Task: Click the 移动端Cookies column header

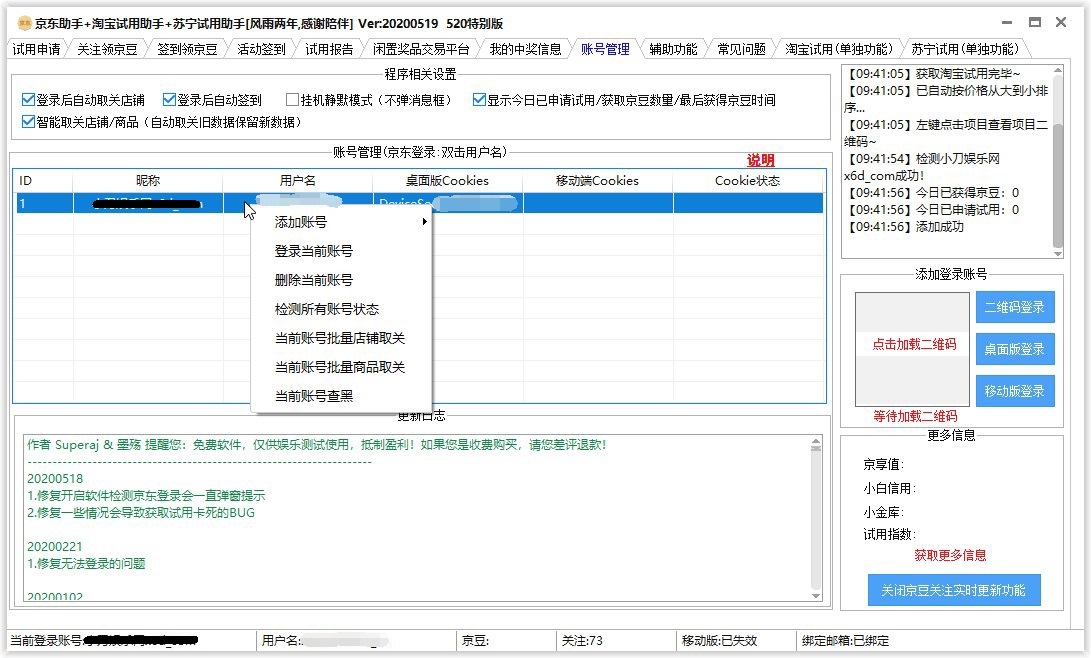Action: coord(598,181)
